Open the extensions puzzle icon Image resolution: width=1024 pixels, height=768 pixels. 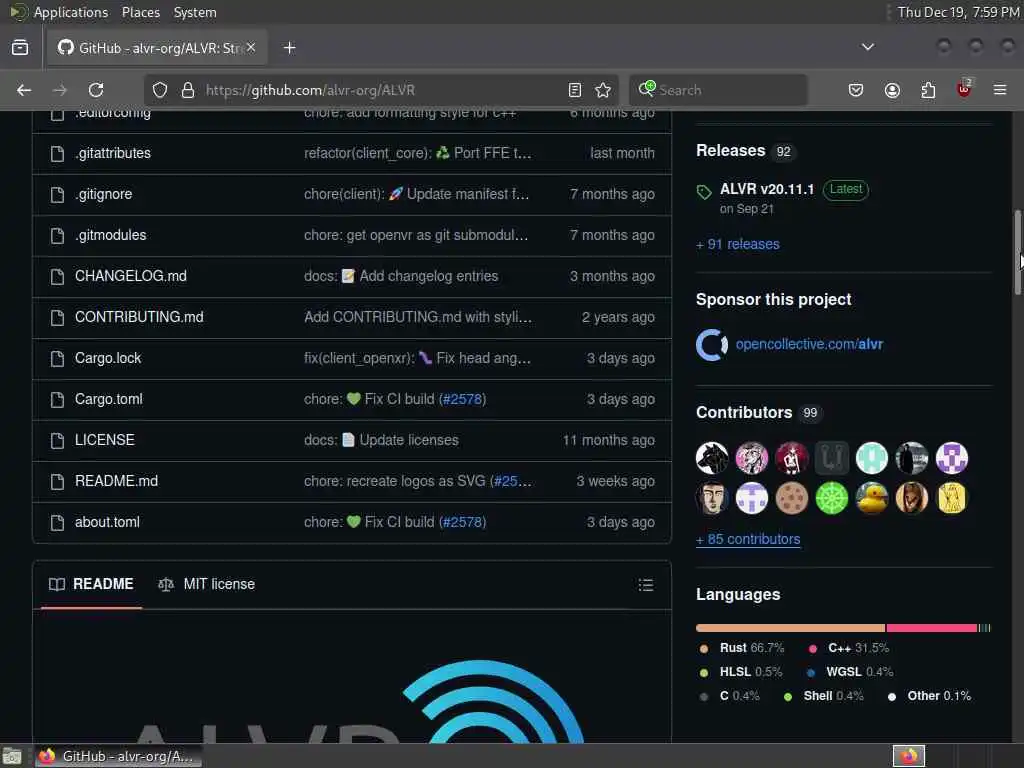click(x=928, y=90)
